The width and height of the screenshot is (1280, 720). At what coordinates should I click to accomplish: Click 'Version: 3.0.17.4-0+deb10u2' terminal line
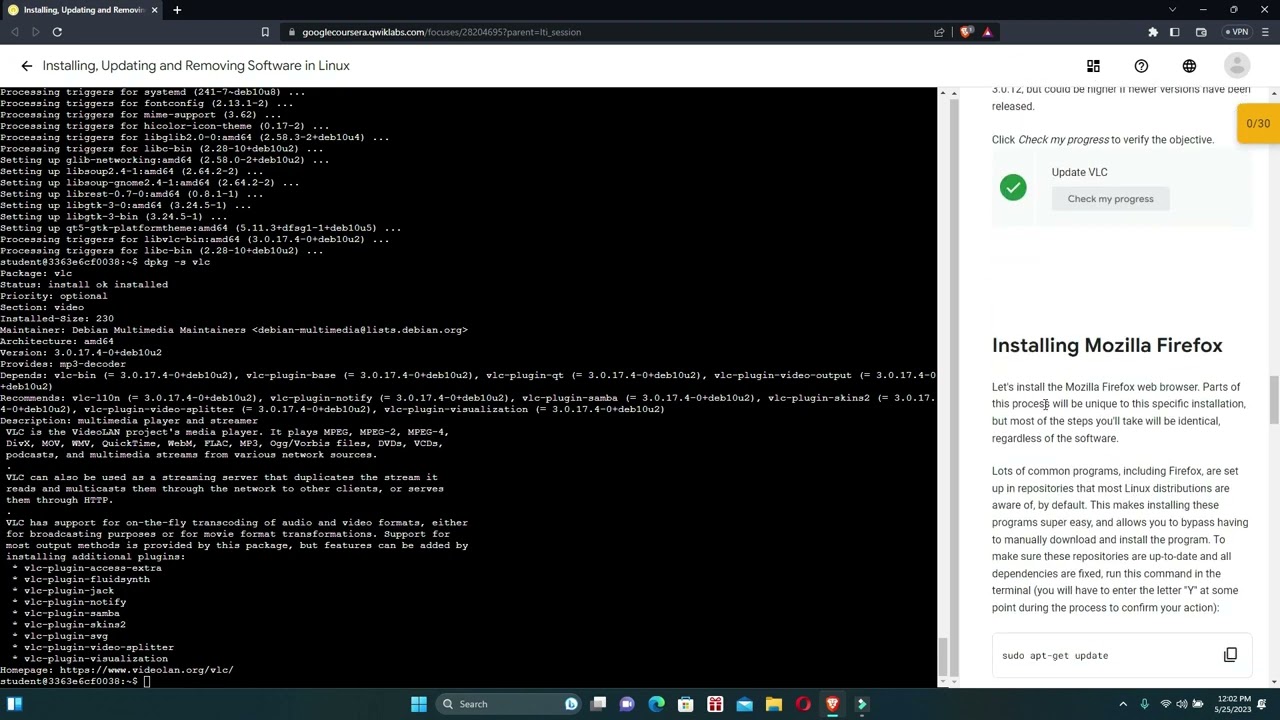(81, 352)
